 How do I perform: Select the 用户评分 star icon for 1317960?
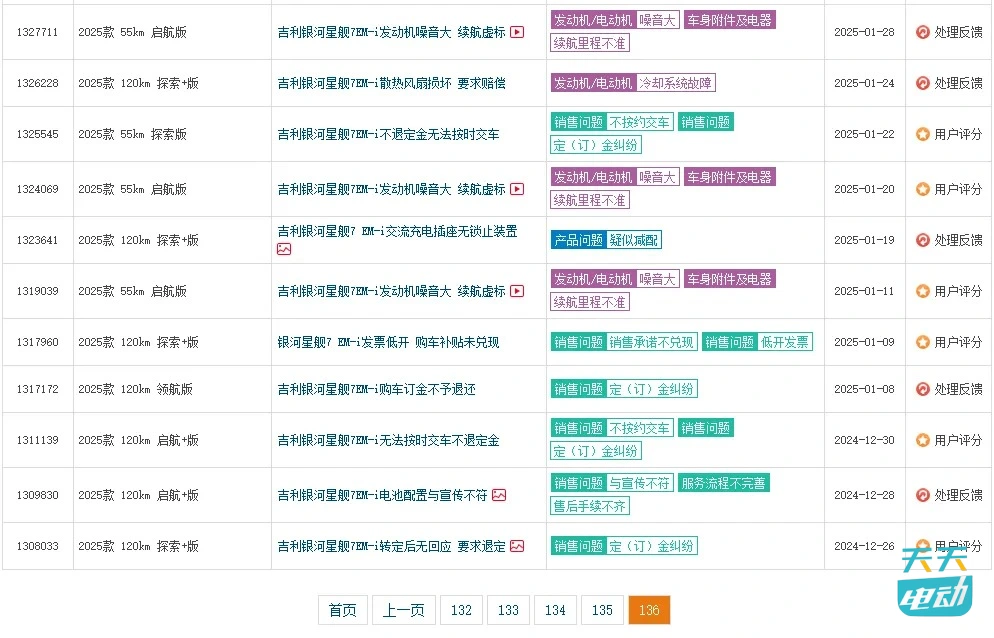tap(922, 342)
